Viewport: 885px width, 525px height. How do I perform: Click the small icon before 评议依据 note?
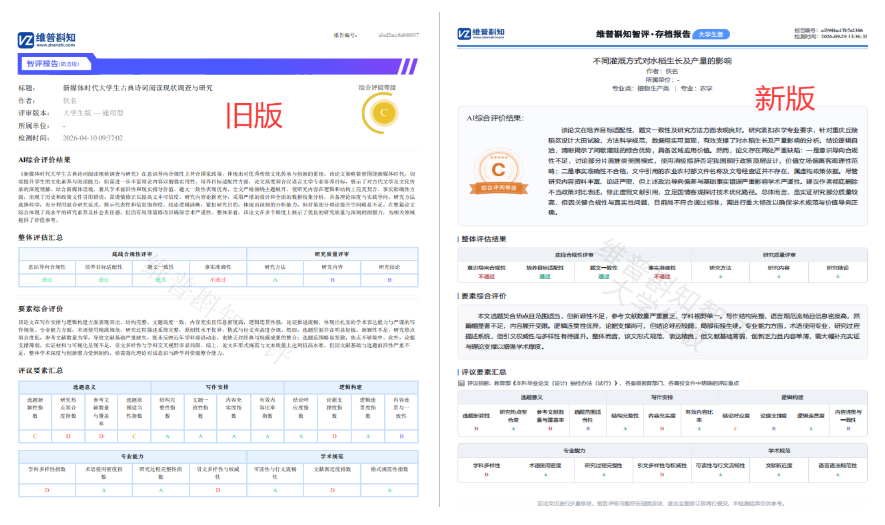click(x=461, y=383)
